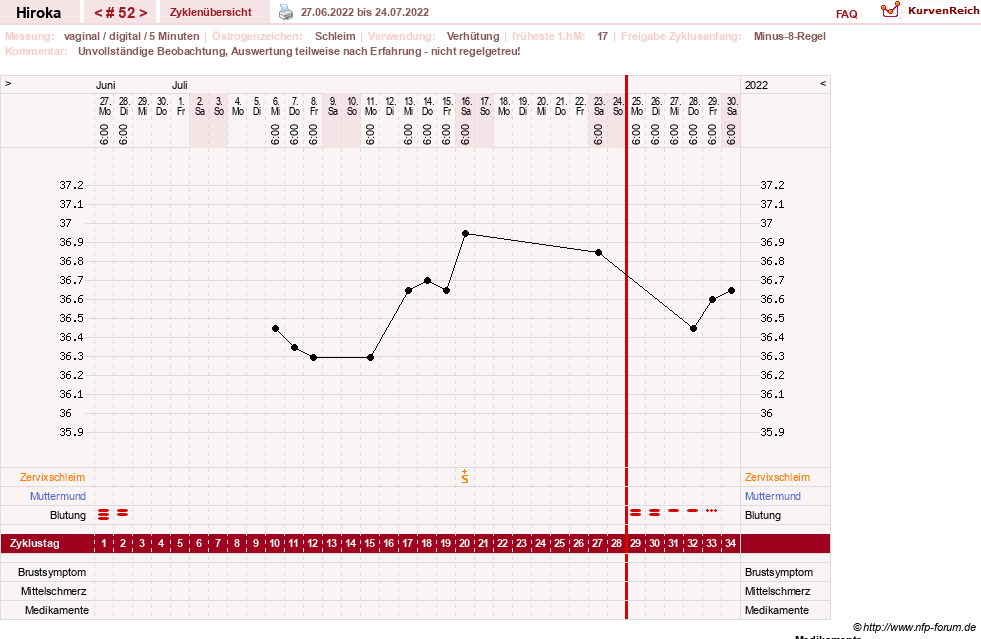Click the Hiroka user name tab
Screen dimensions: 981x639
(x=39, y=13)
